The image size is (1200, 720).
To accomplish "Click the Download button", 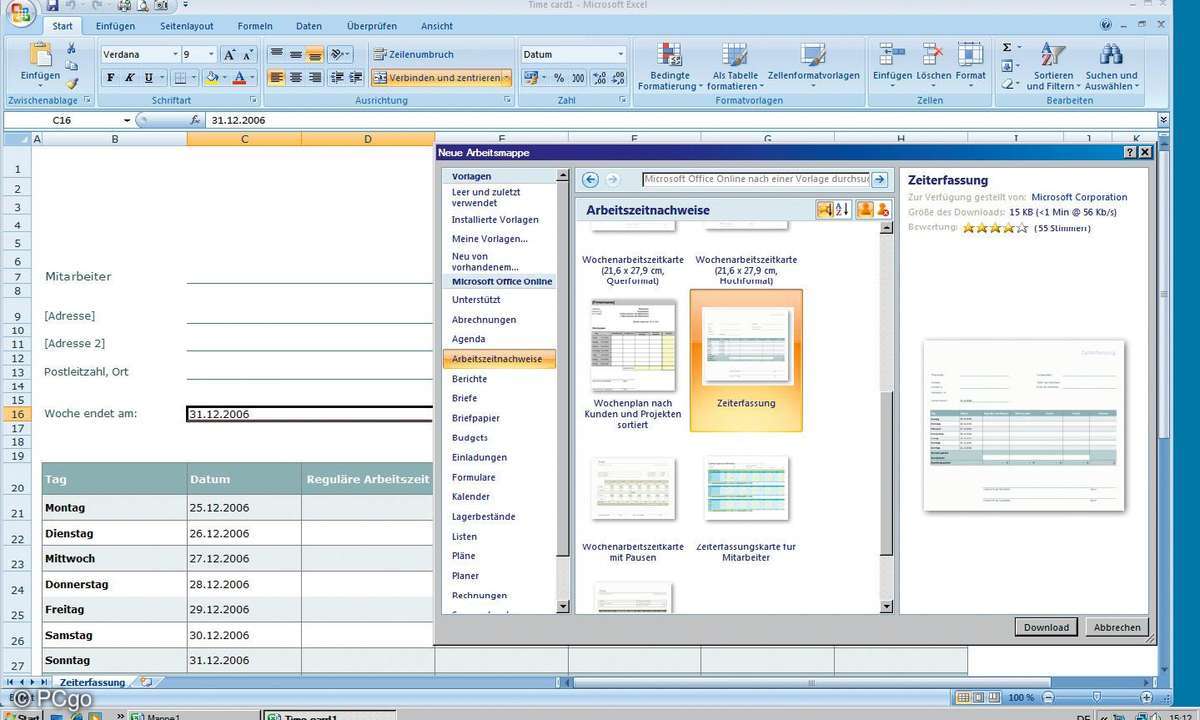I will pyautogui.click(x=1047, y=627).
